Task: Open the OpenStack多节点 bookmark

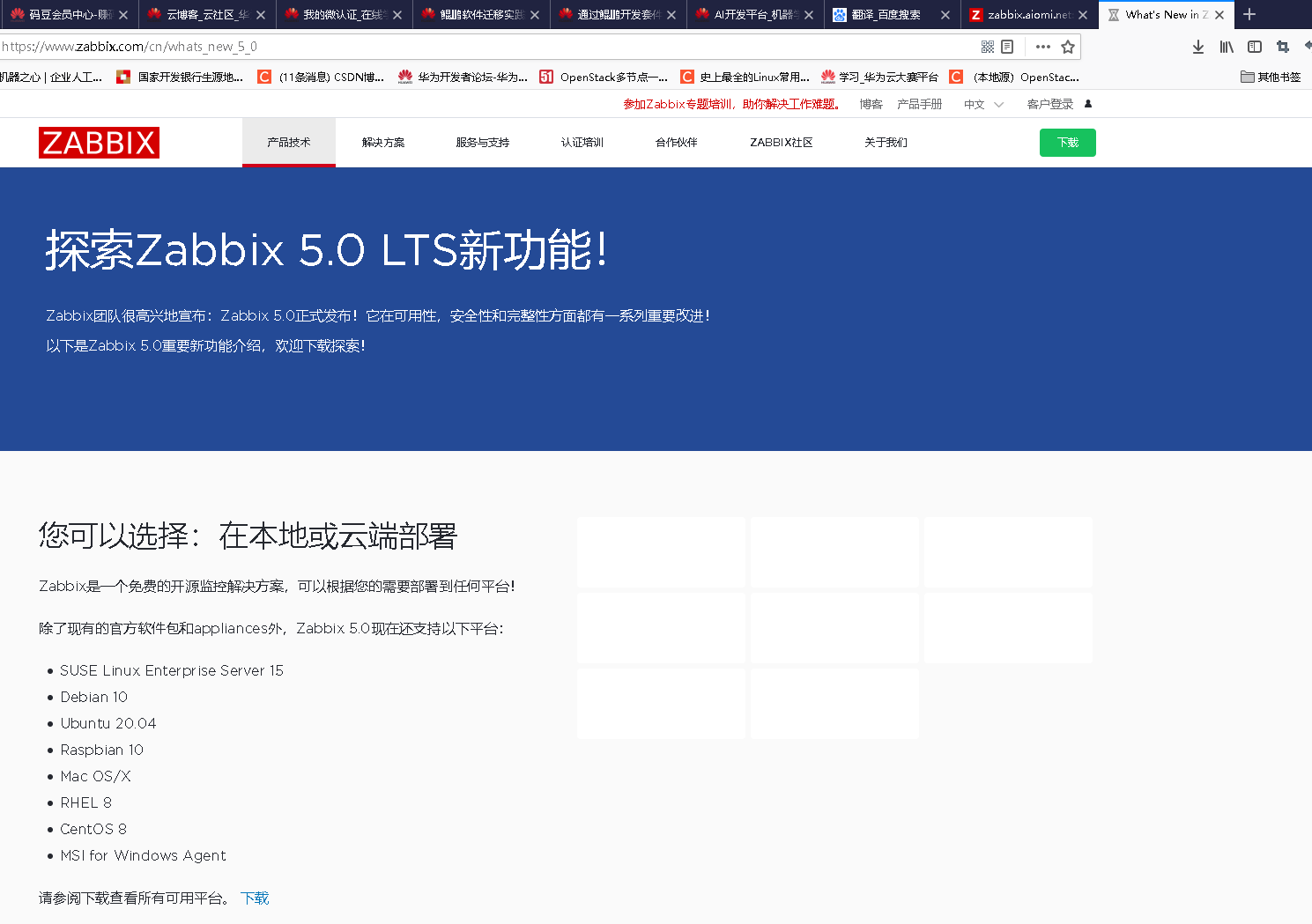Action: click(604, 78)
